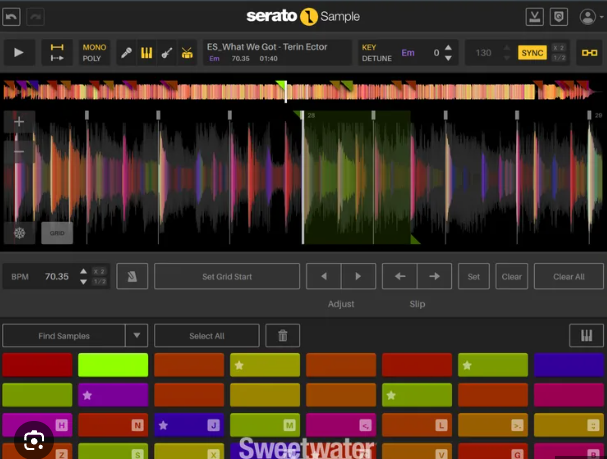Trigger the bright lime green pad
Viewport: 607px width, 459px height.
113,365
